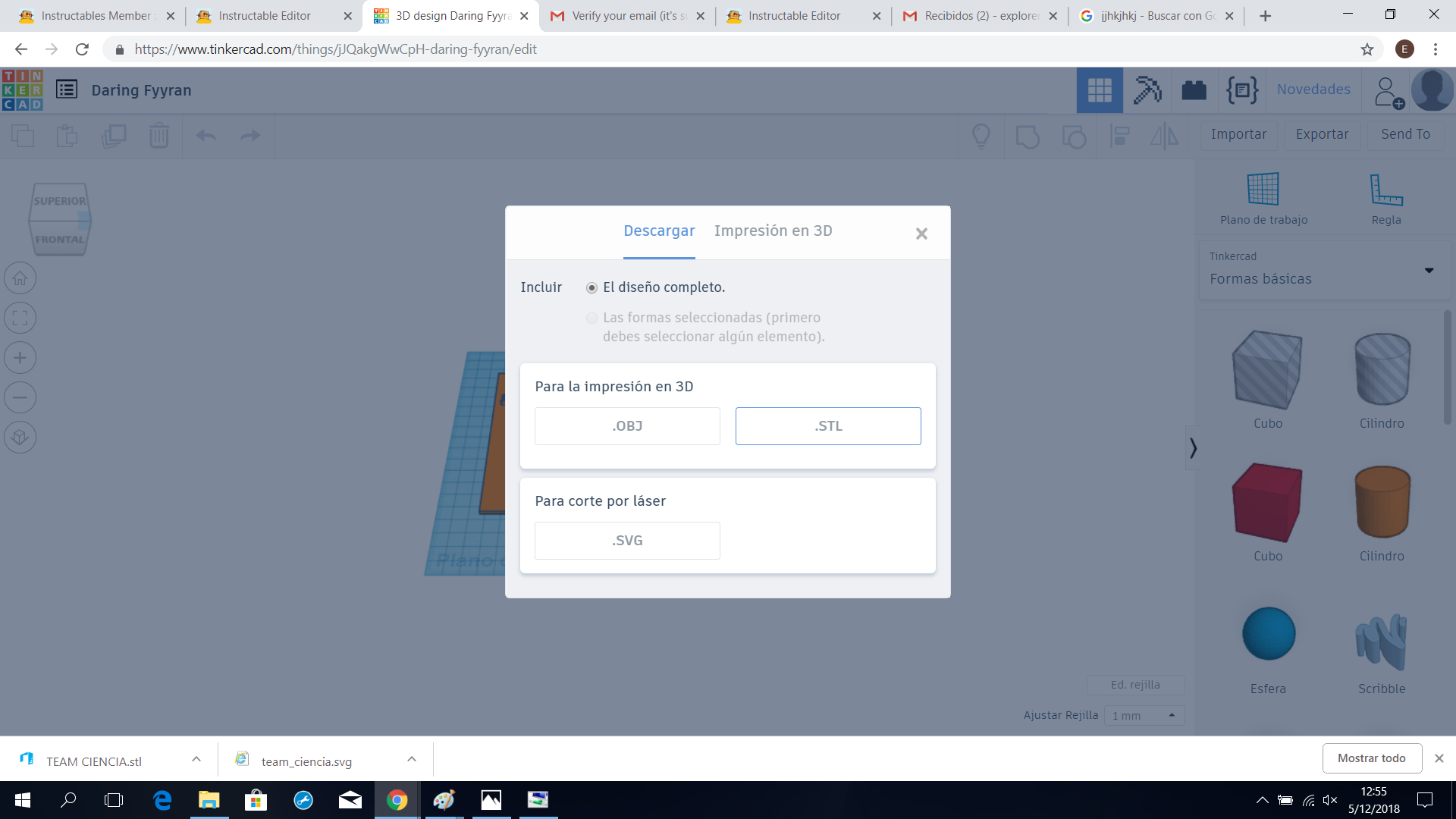Collapse the shapes panel chevron

click(1193, 448)
